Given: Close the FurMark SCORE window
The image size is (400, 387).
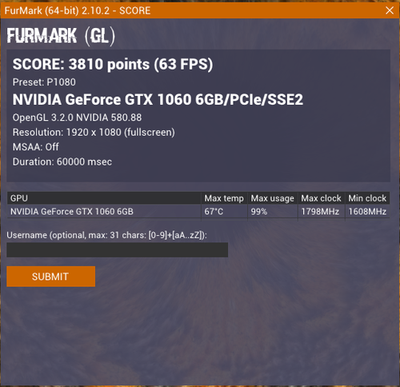Looking at the screenshot, I should (389, 10).
